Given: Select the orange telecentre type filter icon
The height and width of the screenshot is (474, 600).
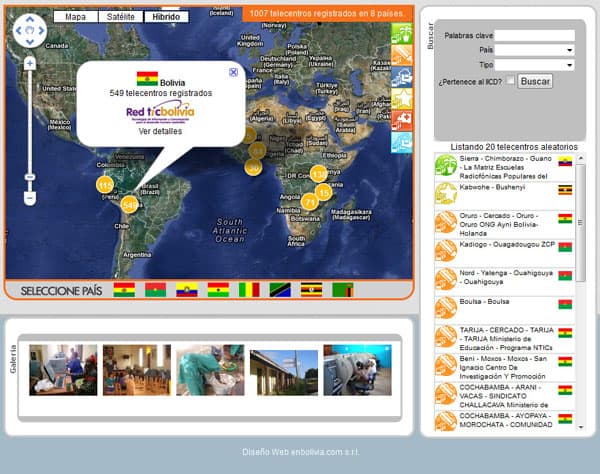Looking at the screenshot, I should (x=401, y=55).
